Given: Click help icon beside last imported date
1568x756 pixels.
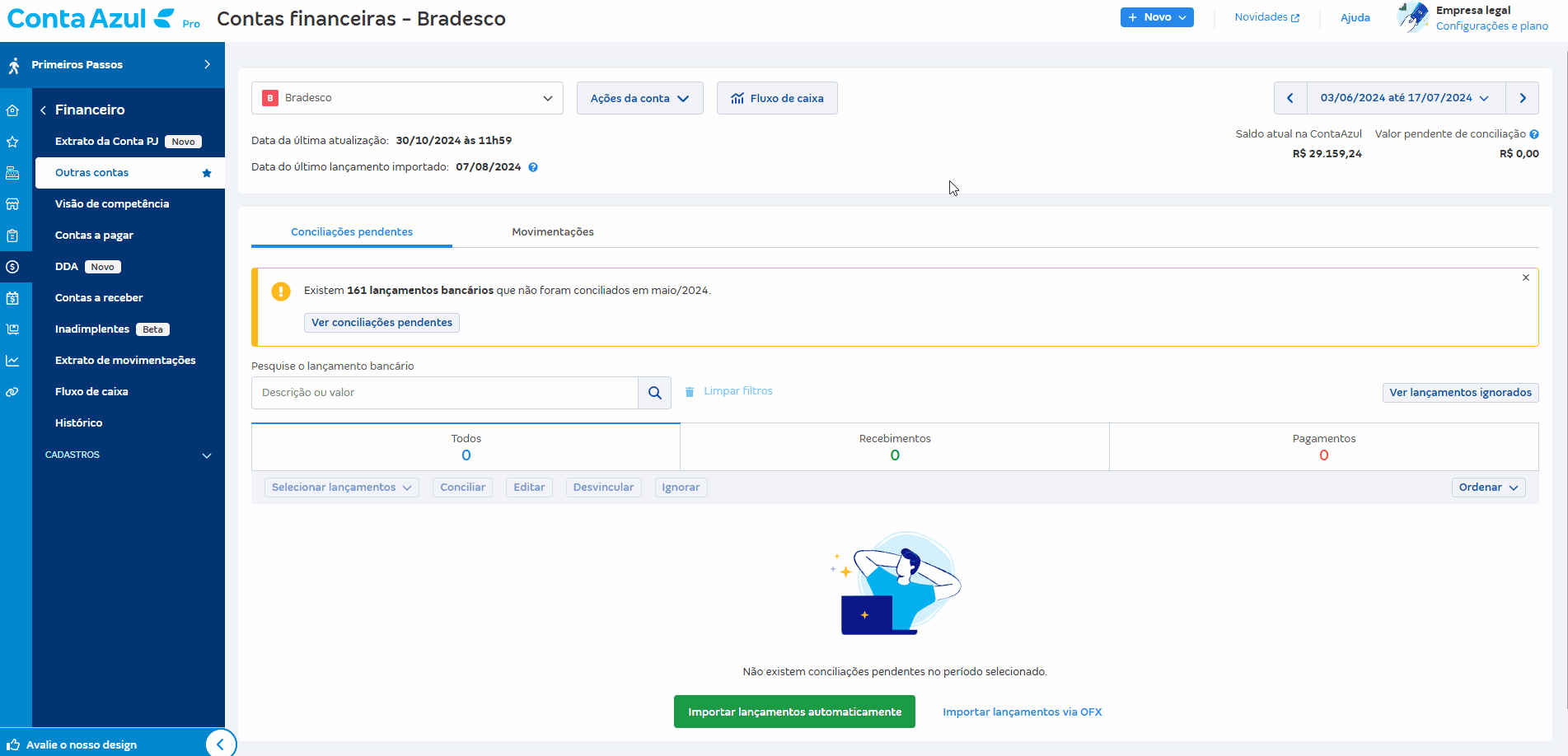Looking at the screenshot, I should (533, 167).
